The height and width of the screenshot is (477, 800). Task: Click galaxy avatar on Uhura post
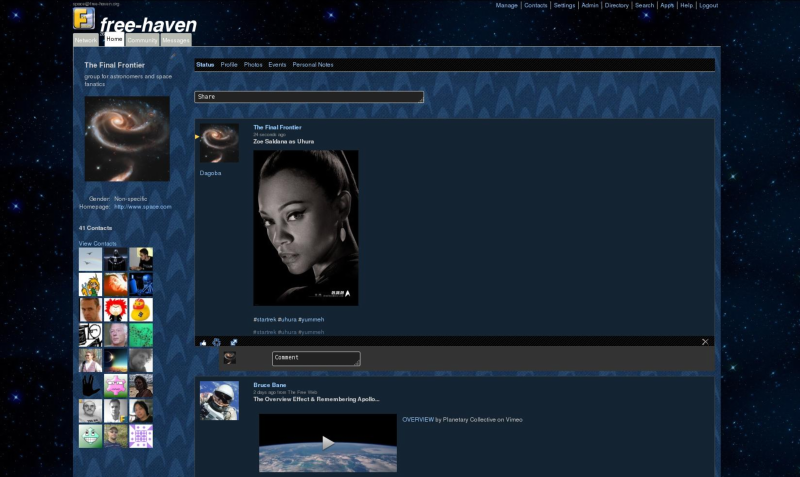click(x=219, y=143)
